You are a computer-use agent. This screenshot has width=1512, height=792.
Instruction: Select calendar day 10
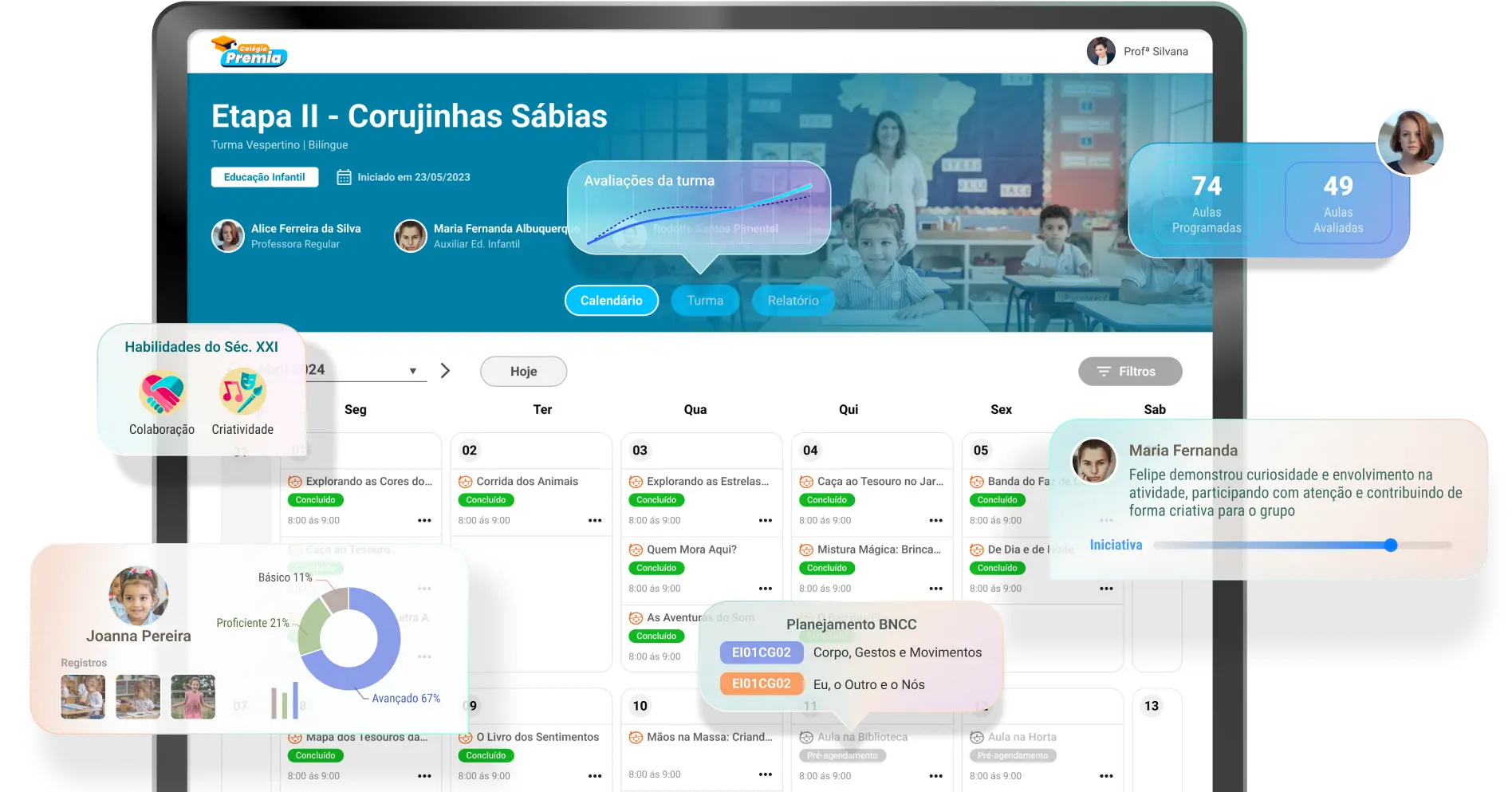640,706
